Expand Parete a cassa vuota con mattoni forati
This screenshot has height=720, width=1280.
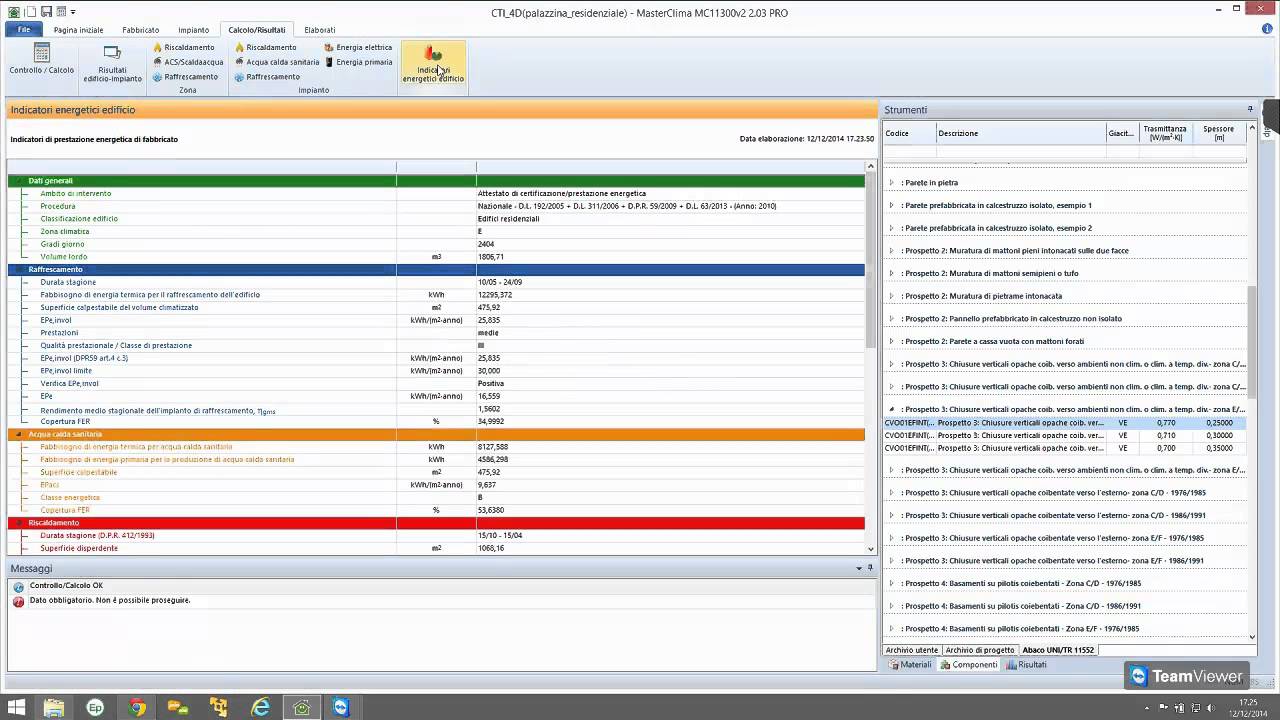coord(891,341)
